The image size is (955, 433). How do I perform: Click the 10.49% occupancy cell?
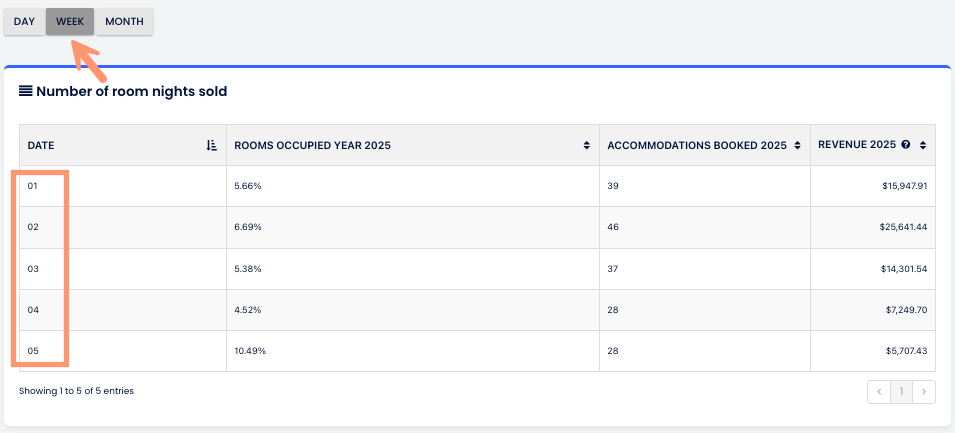249,351
